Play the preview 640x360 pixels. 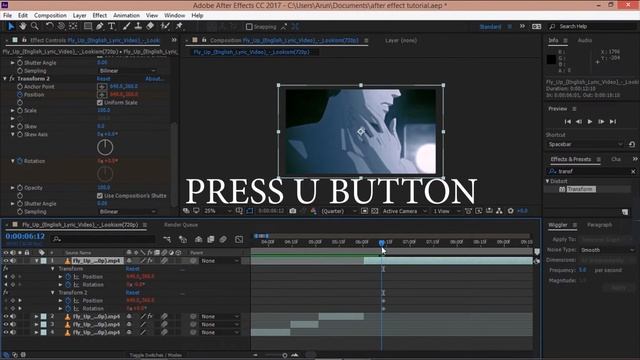click(590, 122)
